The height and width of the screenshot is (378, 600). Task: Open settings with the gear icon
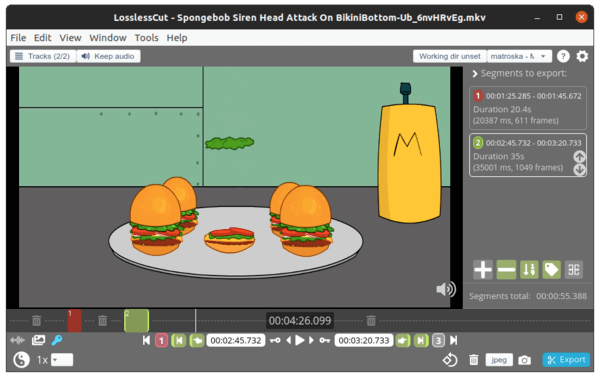(x=582, y=56)
